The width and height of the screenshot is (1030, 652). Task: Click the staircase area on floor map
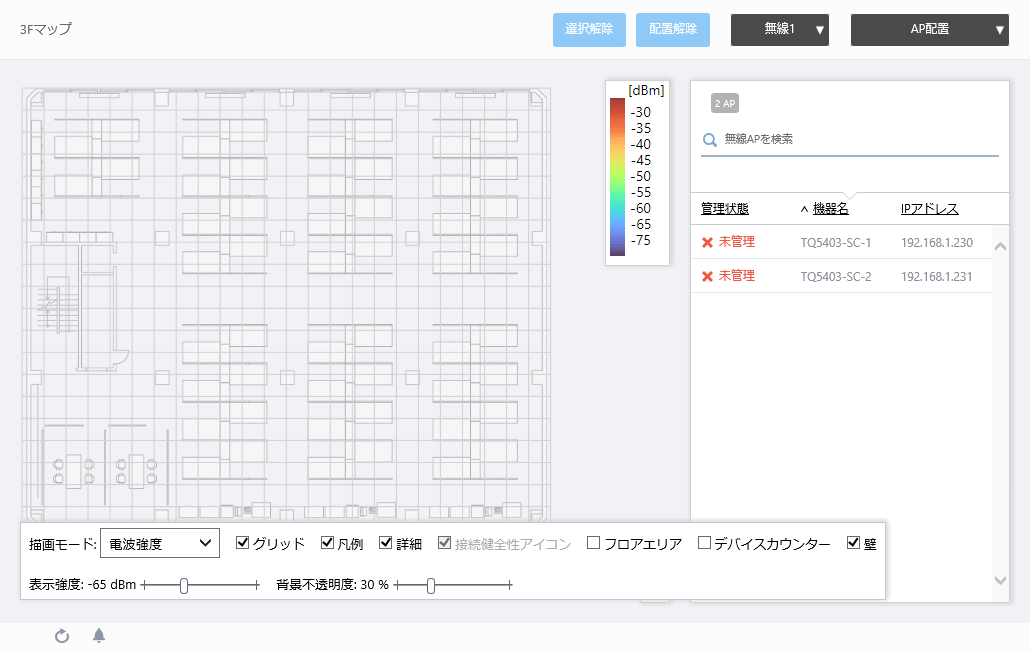[x=56, y=305]
